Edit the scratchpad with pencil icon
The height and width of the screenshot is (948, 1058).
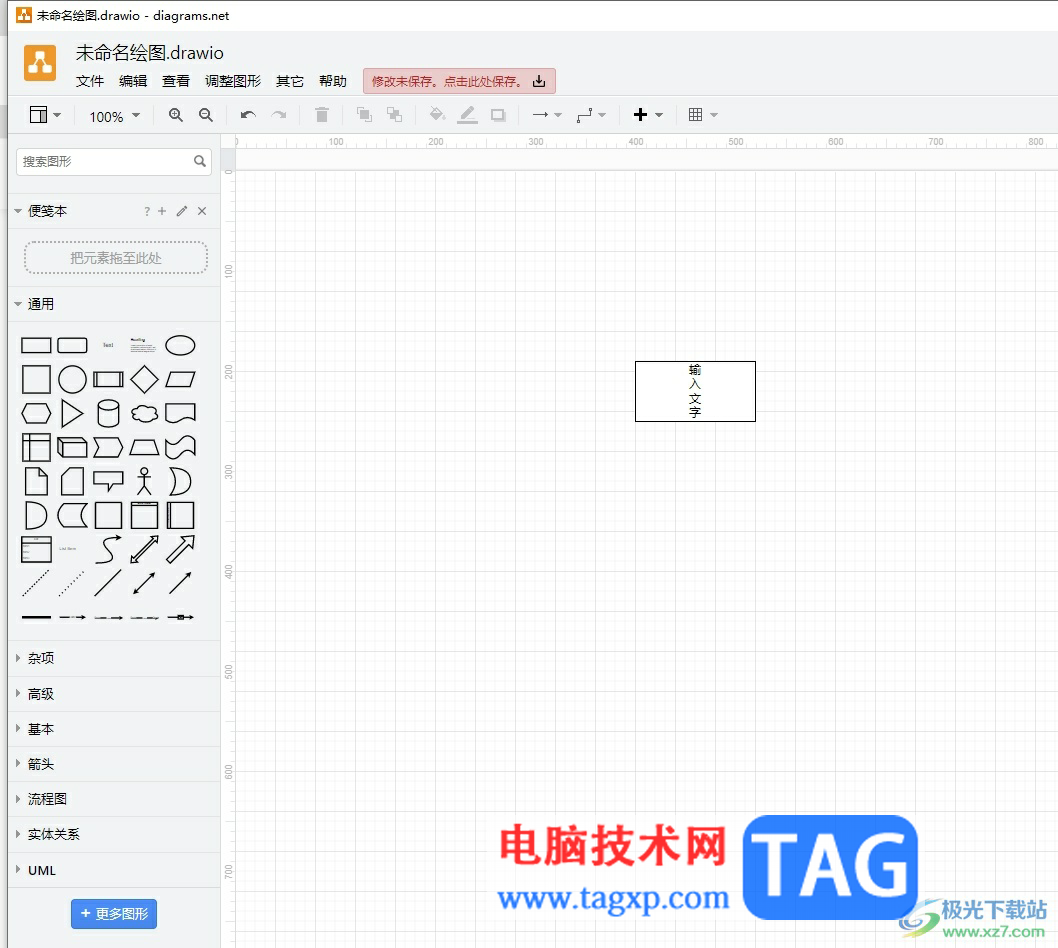click(x=182, y=211)
